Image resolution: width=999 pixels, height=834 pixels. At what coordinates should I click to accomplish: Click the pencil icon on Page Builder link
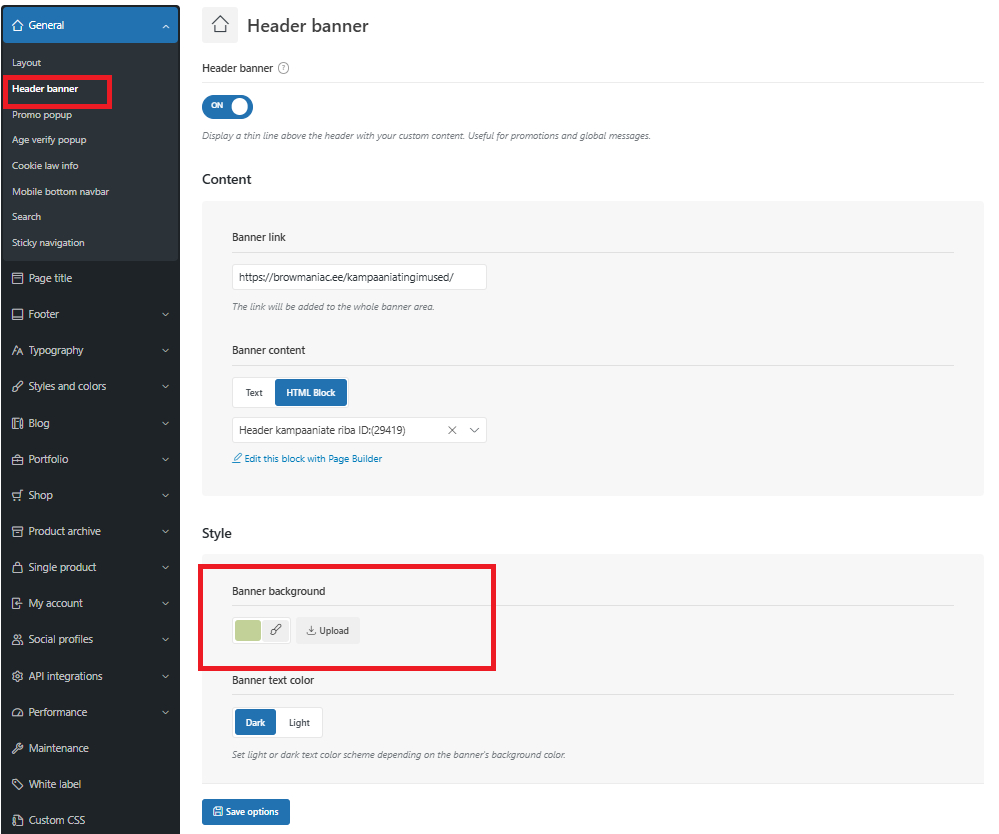pyautogui.click(x=237, y=458)
